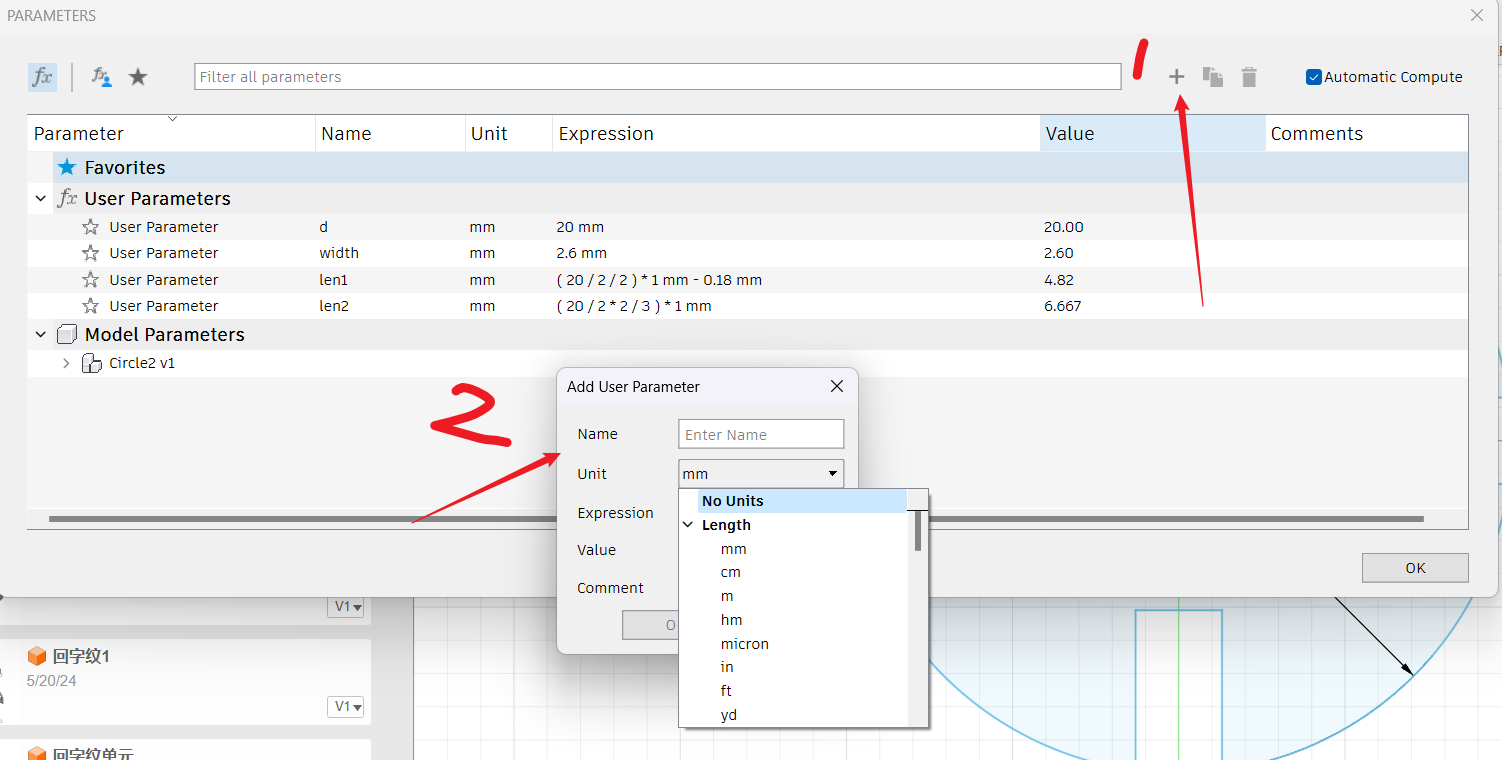
Task: Toggle the Automatic Compute checkbox
Action: (1314, 77)
